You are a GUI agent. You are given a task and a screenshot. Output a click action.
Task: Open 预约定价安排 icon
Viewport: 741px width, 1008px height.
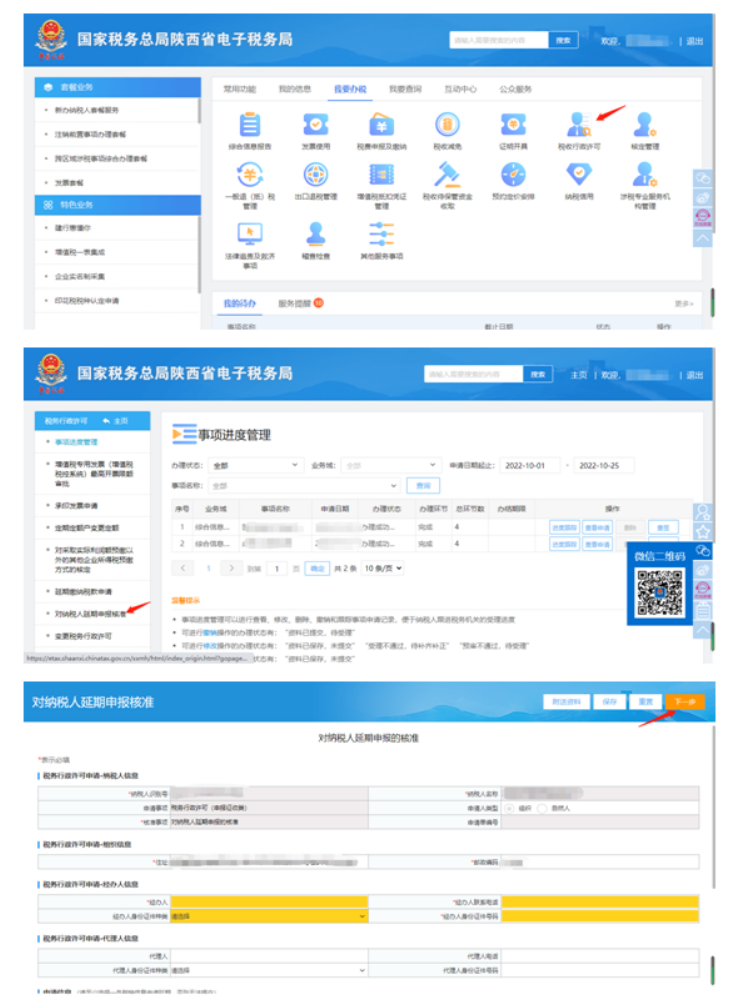pyautogui.click(x=513, y=174)
